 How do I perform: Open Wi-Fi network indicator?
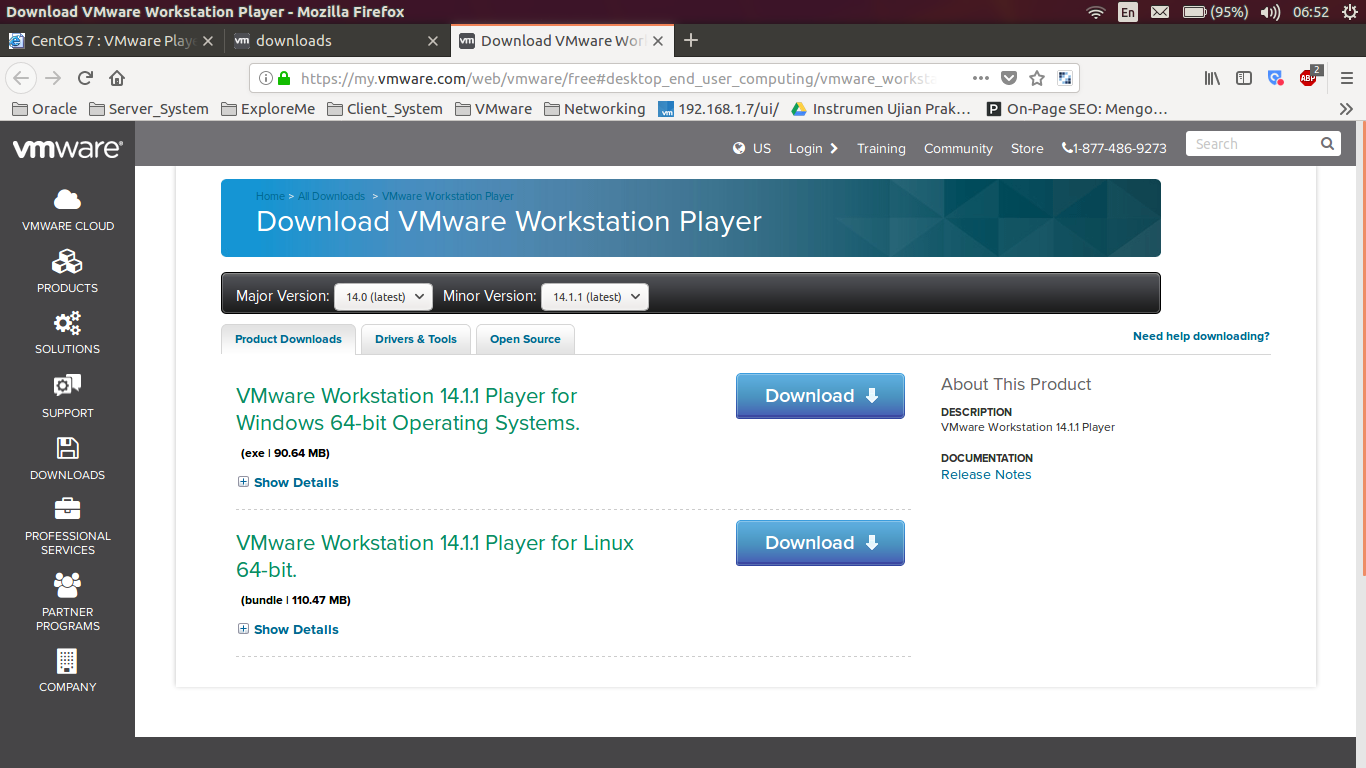pyautogui.click(x=1096, y=12)
